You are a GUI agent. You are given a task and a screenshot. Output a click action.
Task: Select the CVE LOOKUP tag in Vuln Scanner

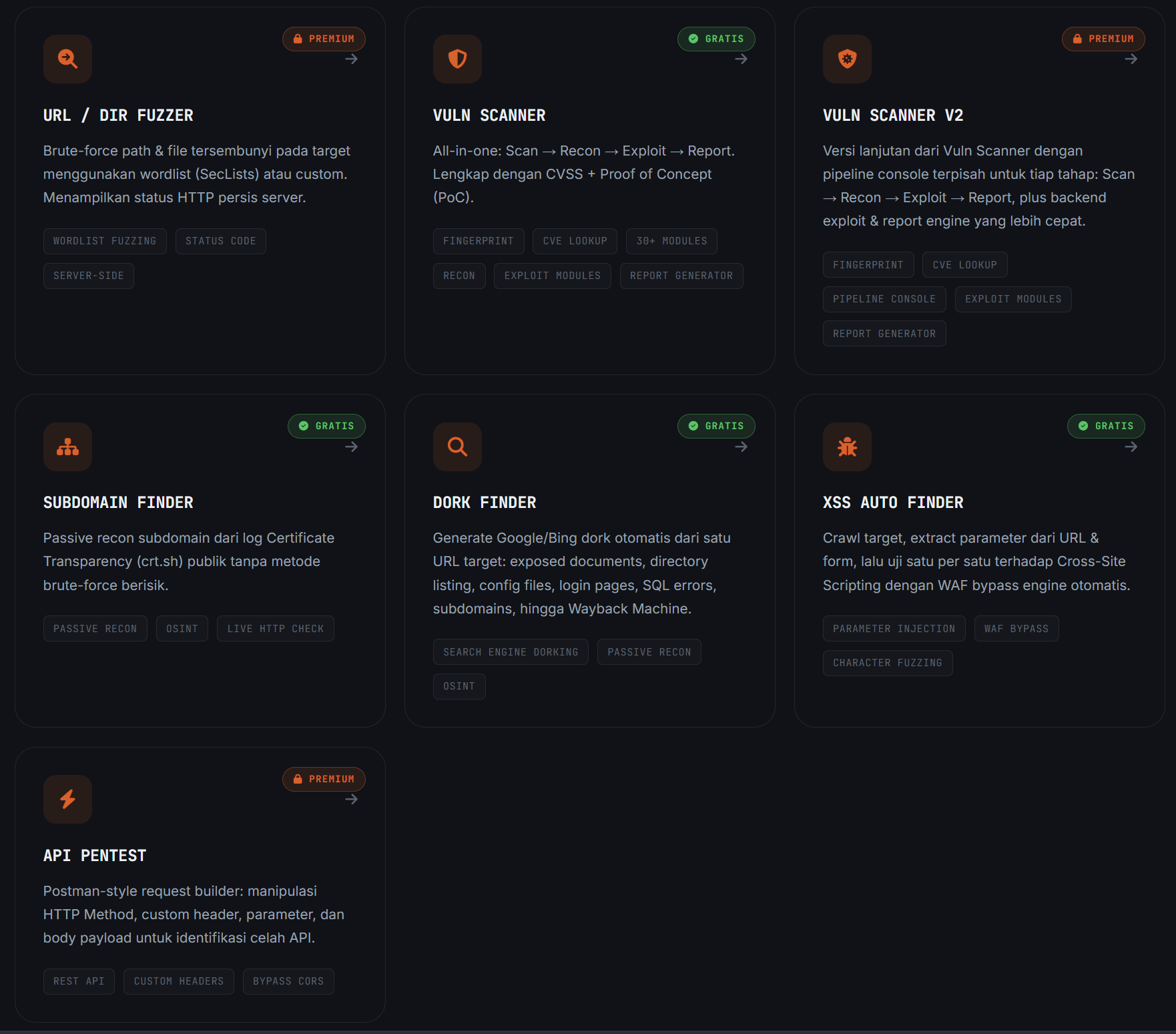575,241
